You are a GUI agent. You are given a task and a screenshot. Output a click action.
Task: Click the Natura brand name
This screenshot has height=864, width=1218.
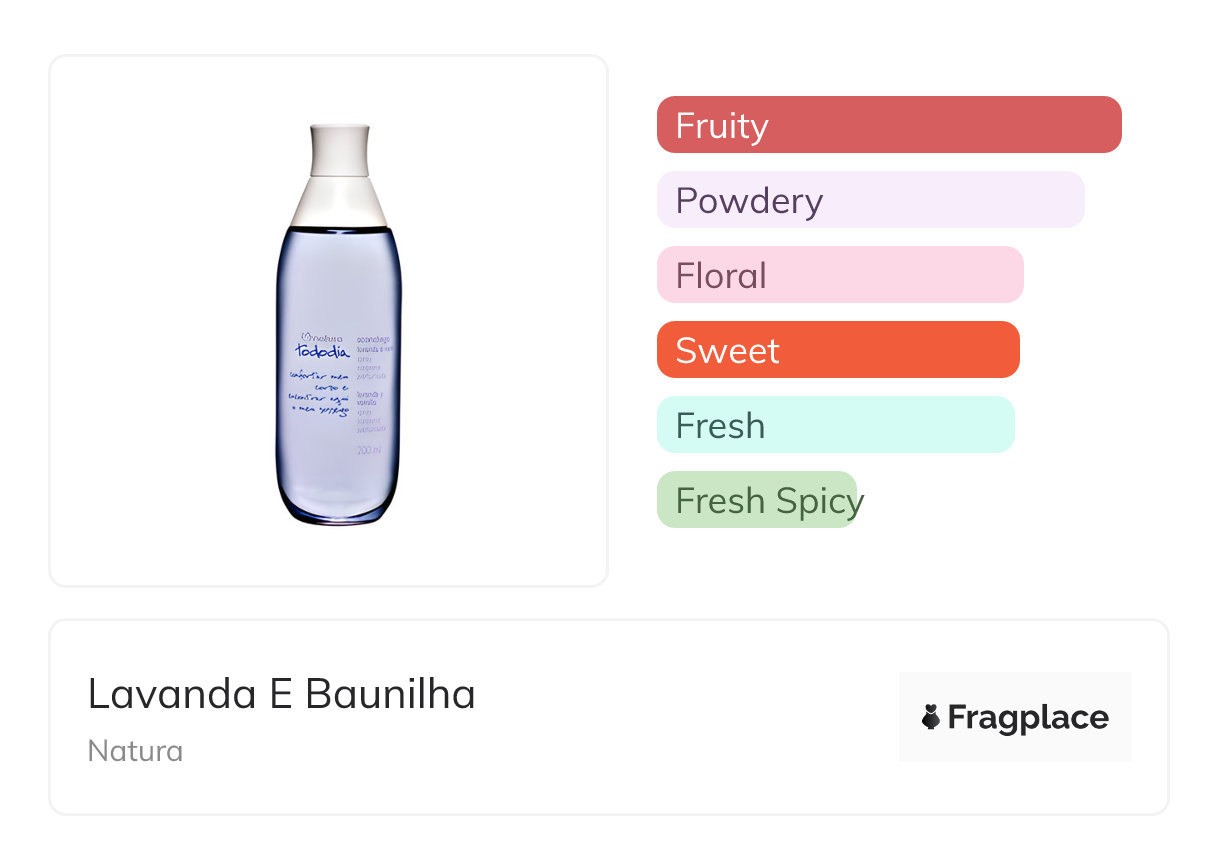click(x=135, y=751)
